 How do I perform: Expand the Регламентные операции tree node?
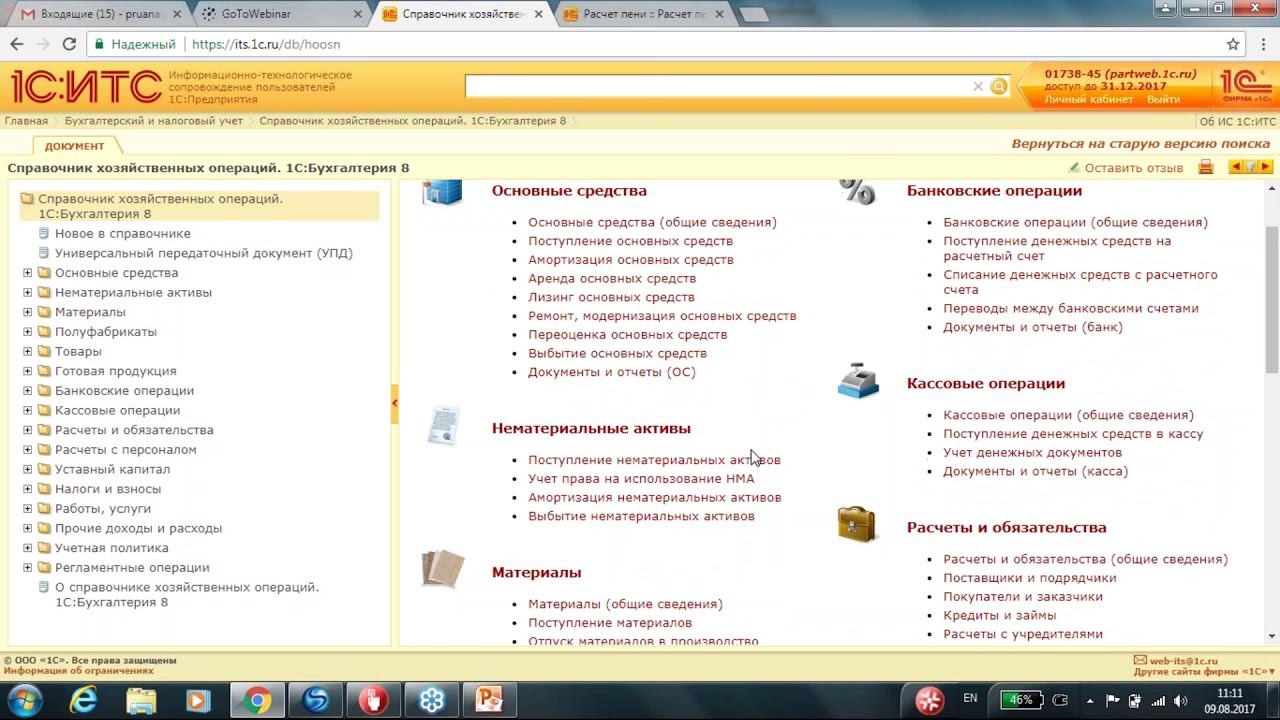coord(28,567)
